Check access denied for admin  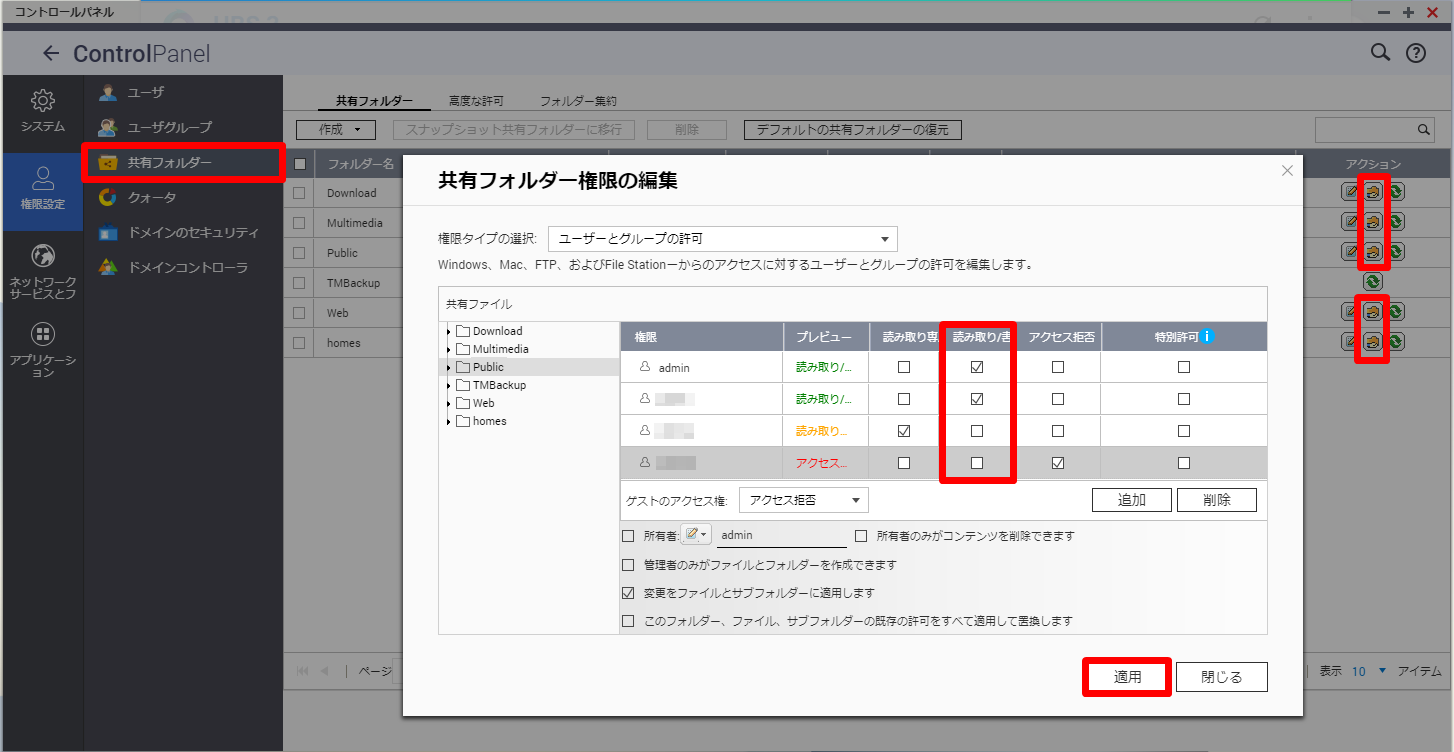1058,367
